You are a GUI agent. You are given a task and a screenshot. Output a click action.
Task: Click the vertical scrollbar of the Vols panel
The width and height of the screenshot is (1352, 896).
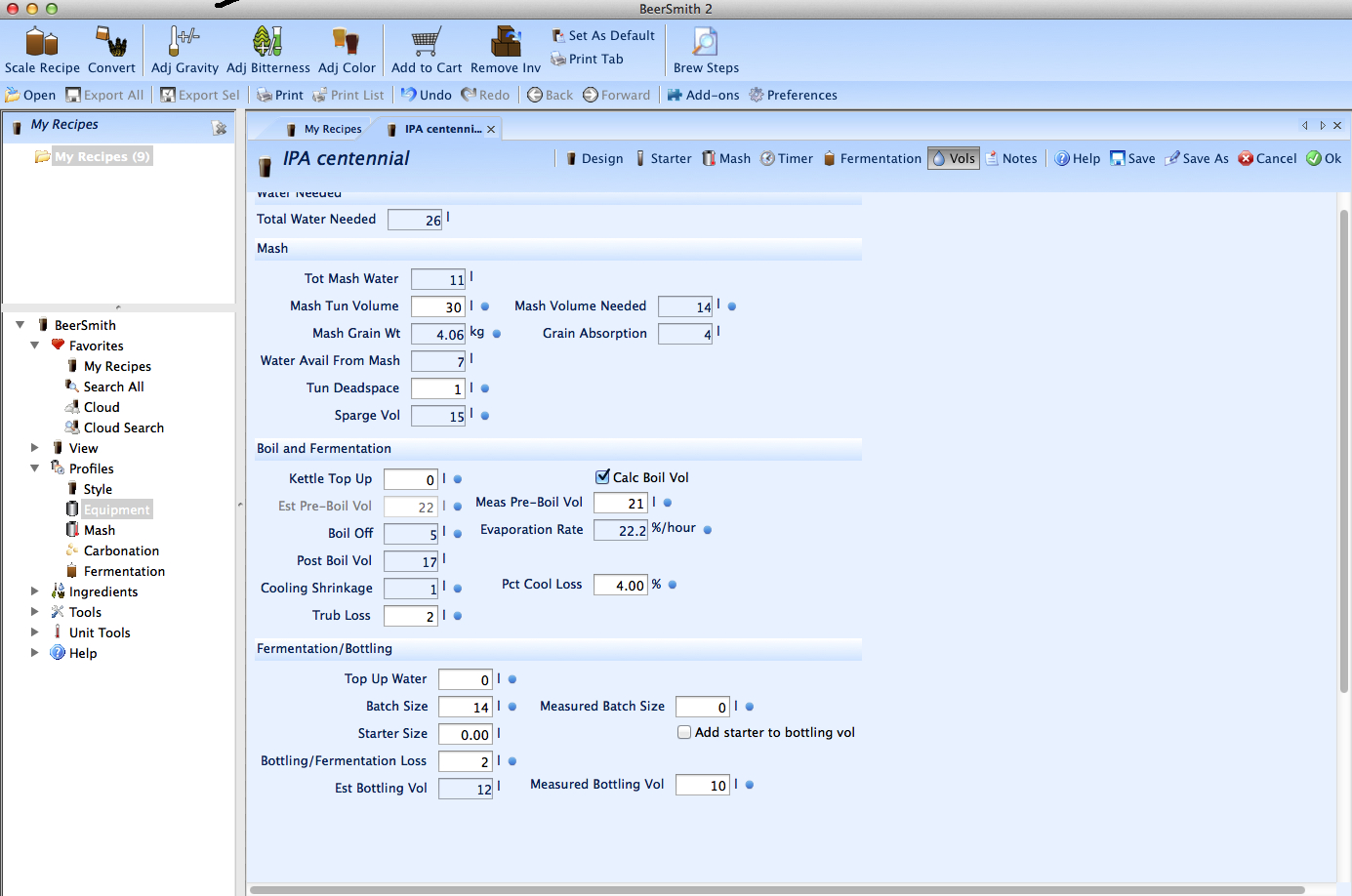[x=1344, y=449]
